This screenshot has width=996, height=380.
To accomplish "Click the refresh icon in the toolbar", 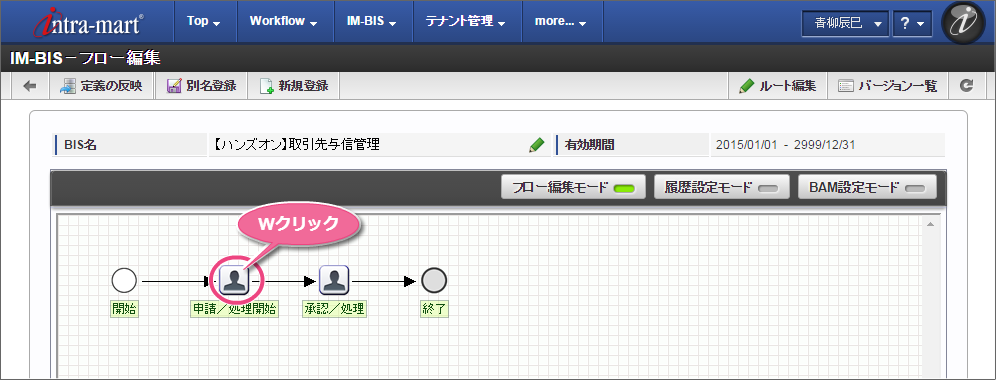I will [x=967, y=86].
